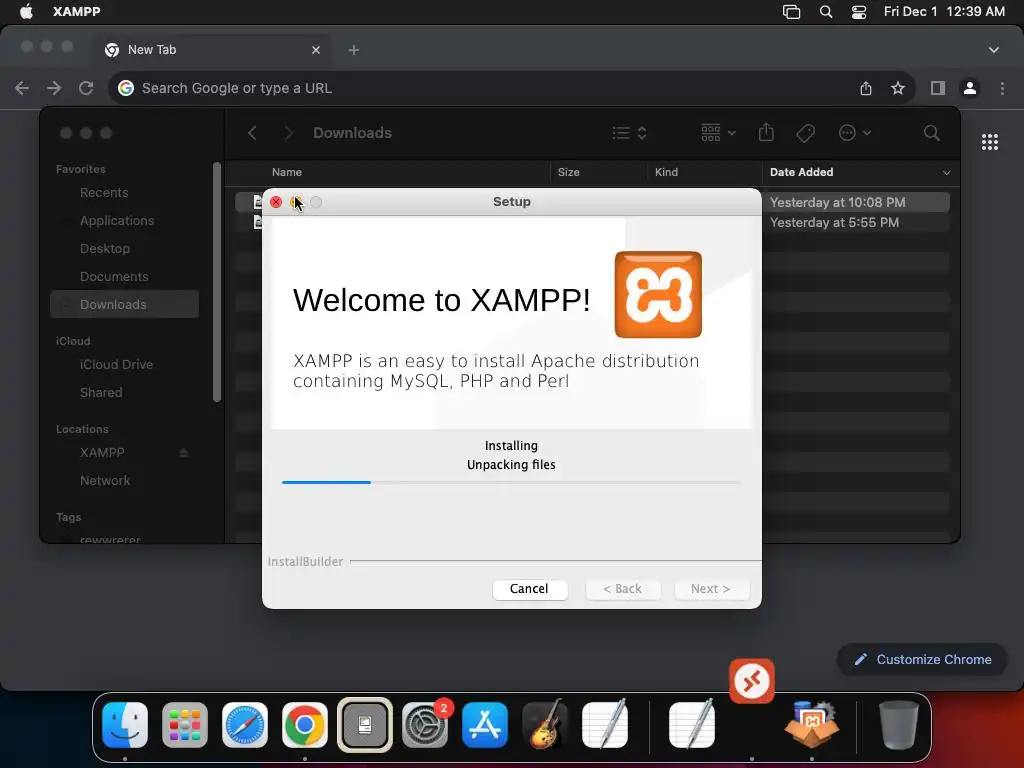
Task: Click Finder tags toolbar icon
Action: (x=806, y=133)
